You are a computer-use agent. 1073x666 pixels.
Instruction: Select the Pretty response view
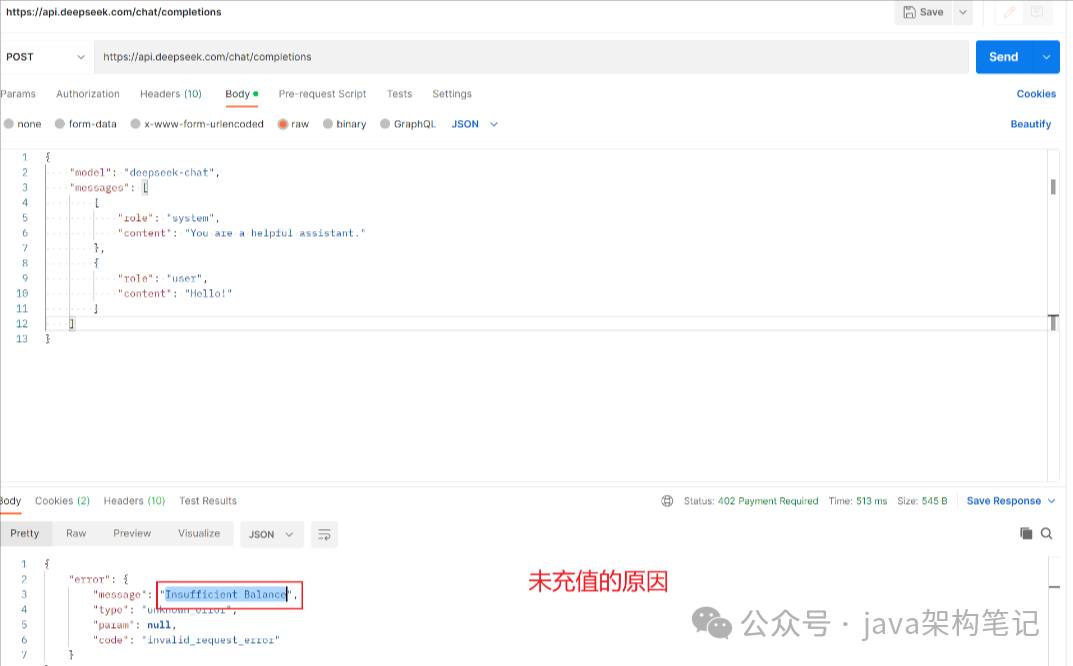[25, 533]
